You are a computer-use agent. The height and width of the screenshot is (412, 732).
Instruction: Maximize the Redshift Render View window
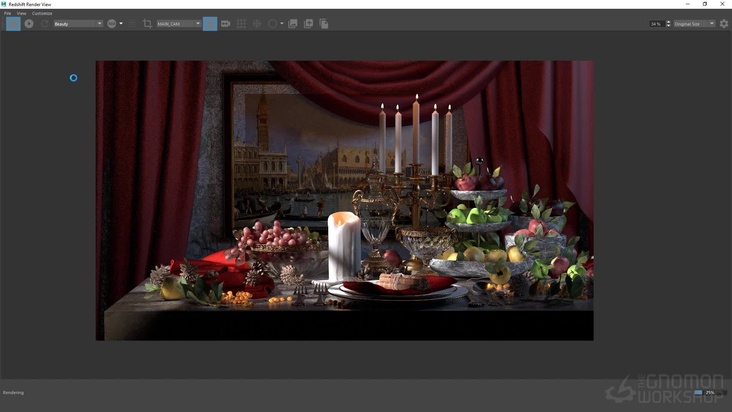pos(705,4)
